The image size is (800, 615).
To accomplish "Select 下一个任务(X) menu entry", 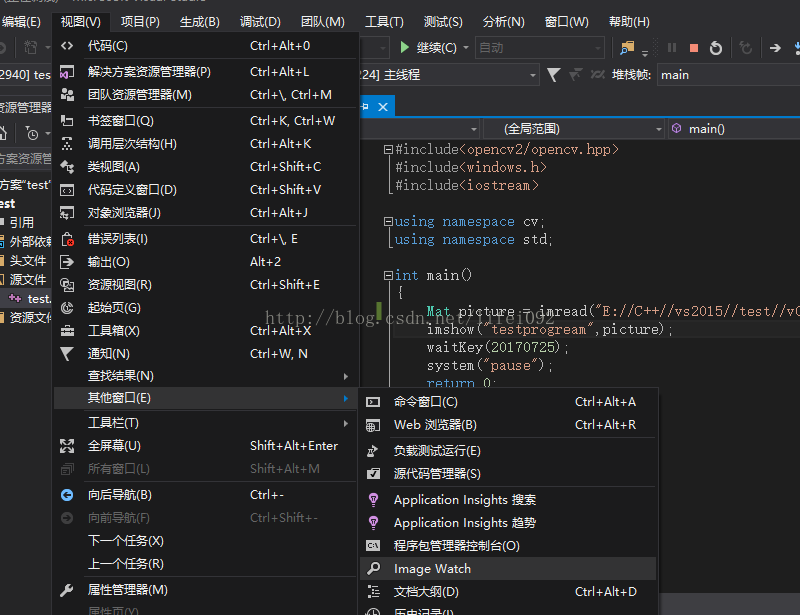I will (205, 541).
